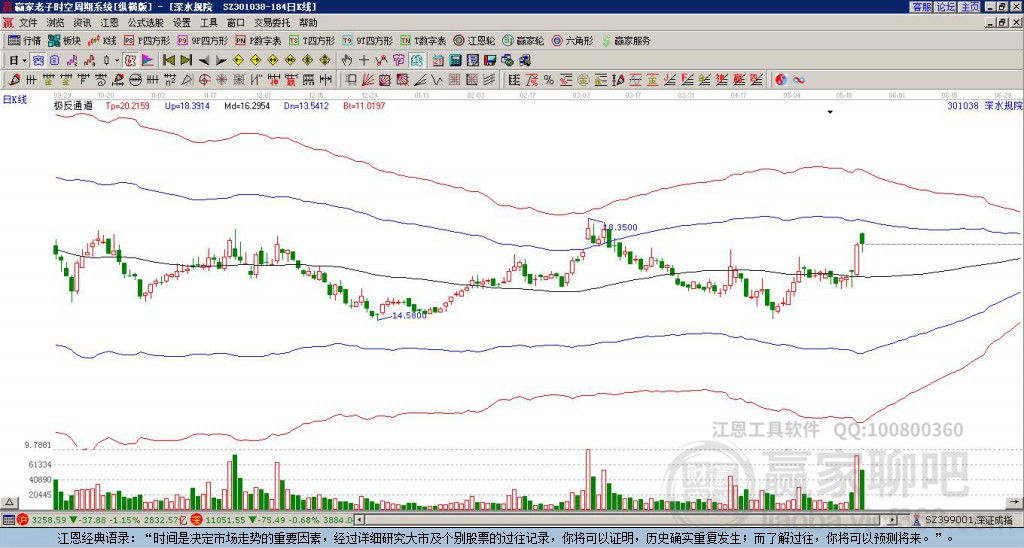
Task: Select the red pen drawing tool
Action: [x=14, y=80]
